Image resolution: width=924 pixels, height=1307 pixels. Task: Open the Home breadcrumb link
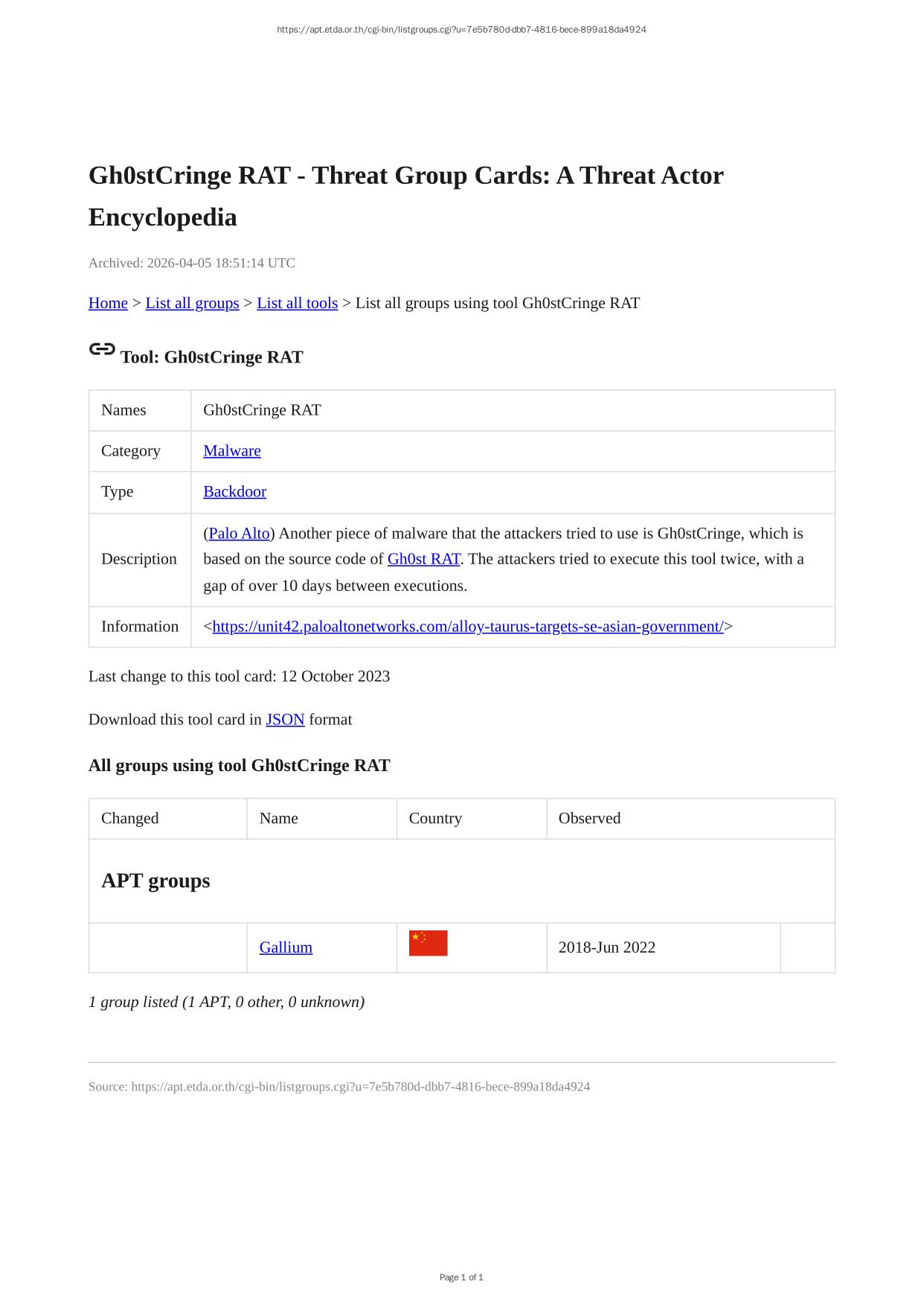coord(108,303)
